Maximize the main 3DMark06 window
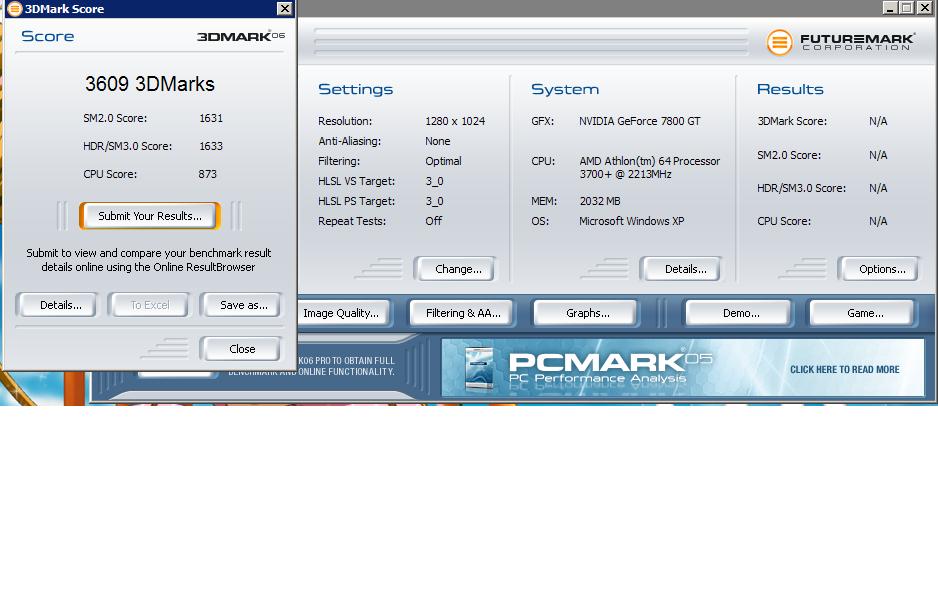The image size is (938, 600). point(907,7)
